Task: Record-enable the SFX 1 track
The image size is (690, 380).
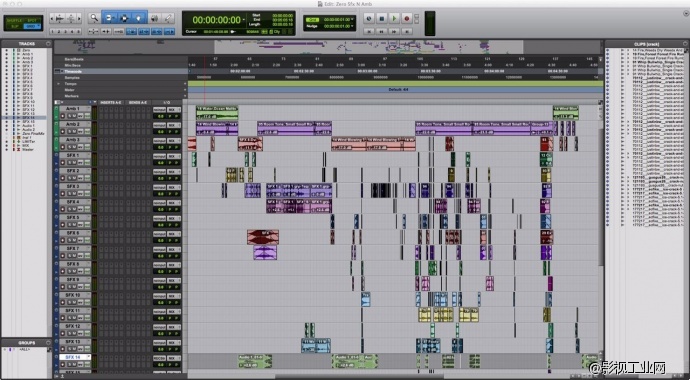Action: (x=62, y=163)
